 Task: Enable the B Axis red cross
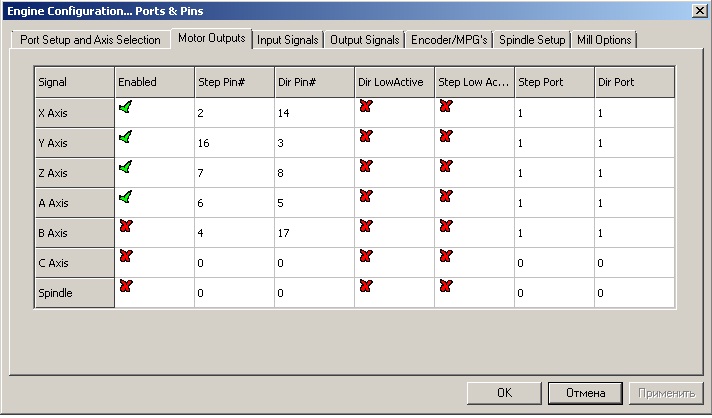[125, 226]
